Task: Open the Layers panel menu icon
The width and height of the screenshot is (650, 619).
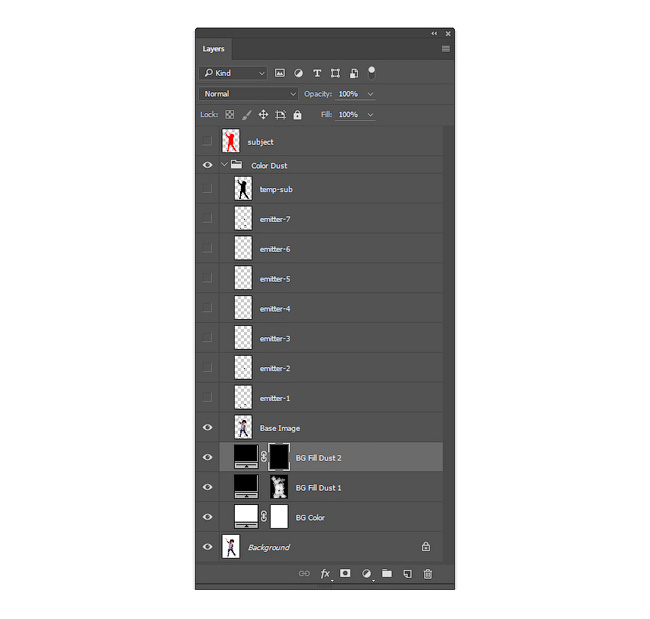Action: (446, 49)
